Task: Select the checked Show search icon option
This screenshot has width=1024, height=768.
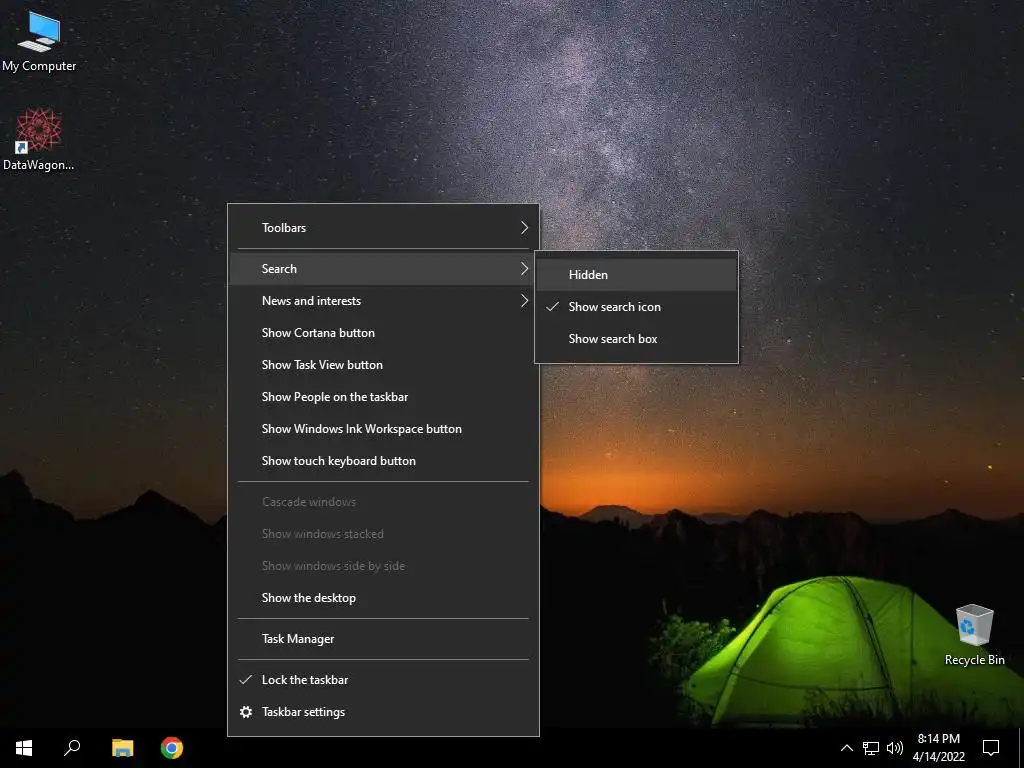Action: 637,307
